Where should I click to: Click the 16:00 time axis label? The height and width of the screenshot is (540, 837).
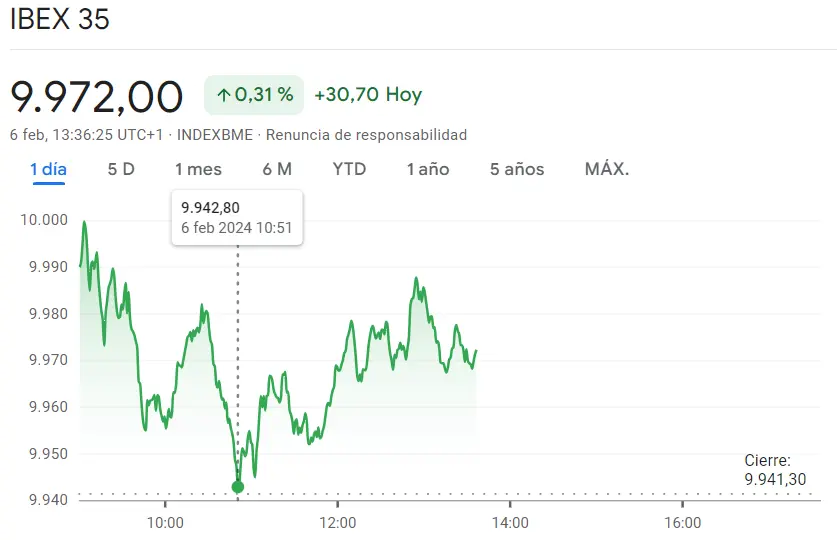[682, 522]
